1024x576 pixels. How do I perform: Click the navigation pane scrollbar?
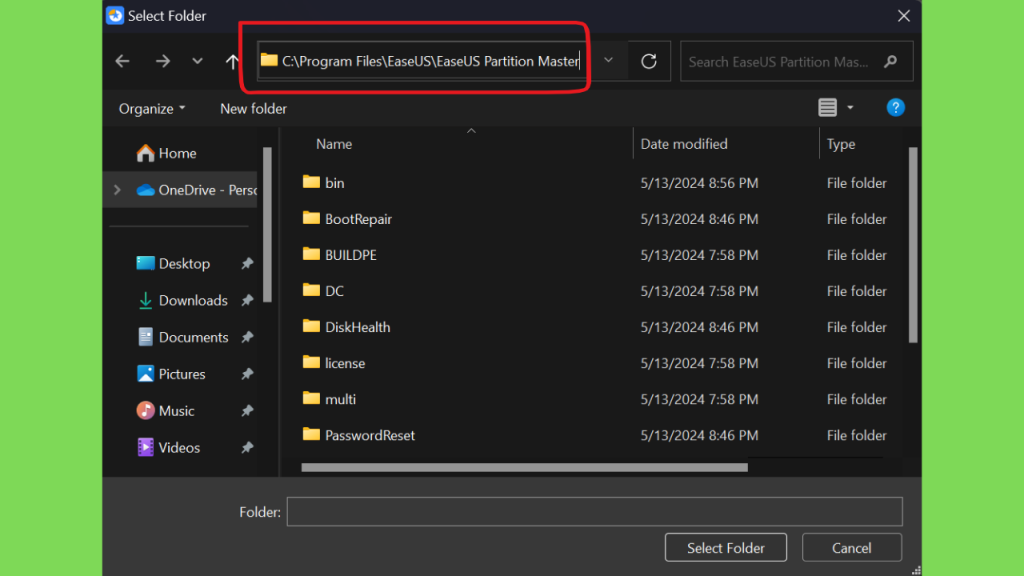[x=267, y=225]
